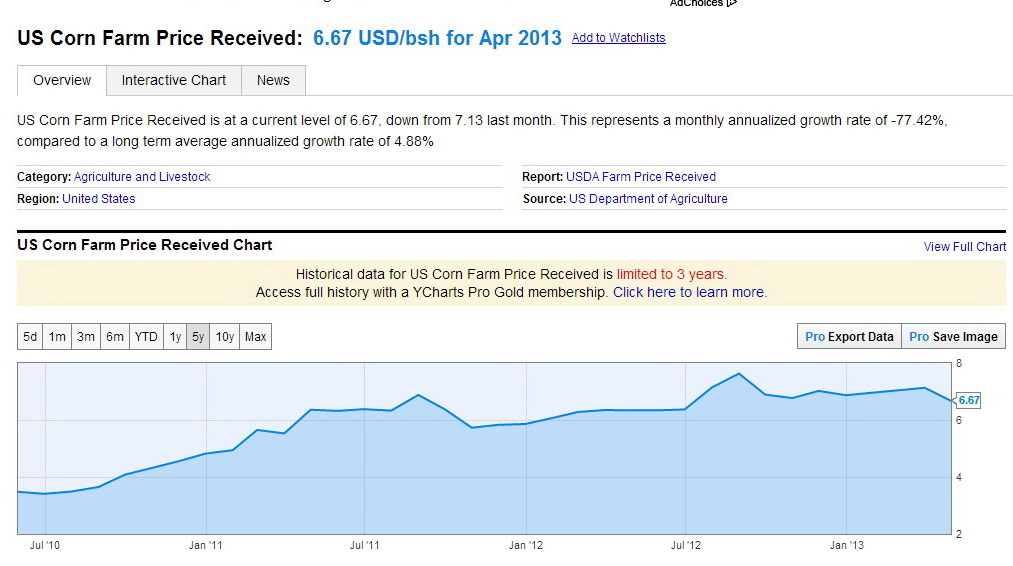Switch to the News tab

tap(273, 80)
